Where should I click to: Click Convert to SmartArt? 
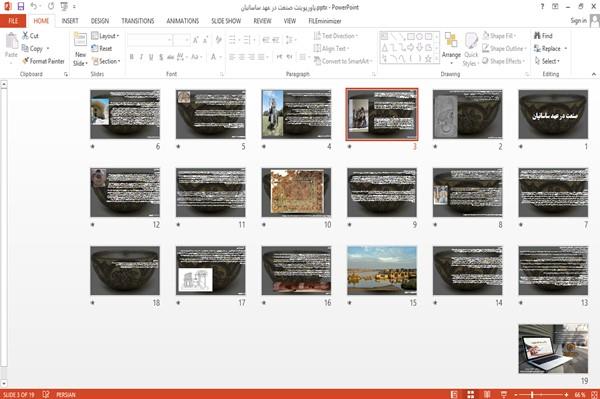[x=342, y=61]
